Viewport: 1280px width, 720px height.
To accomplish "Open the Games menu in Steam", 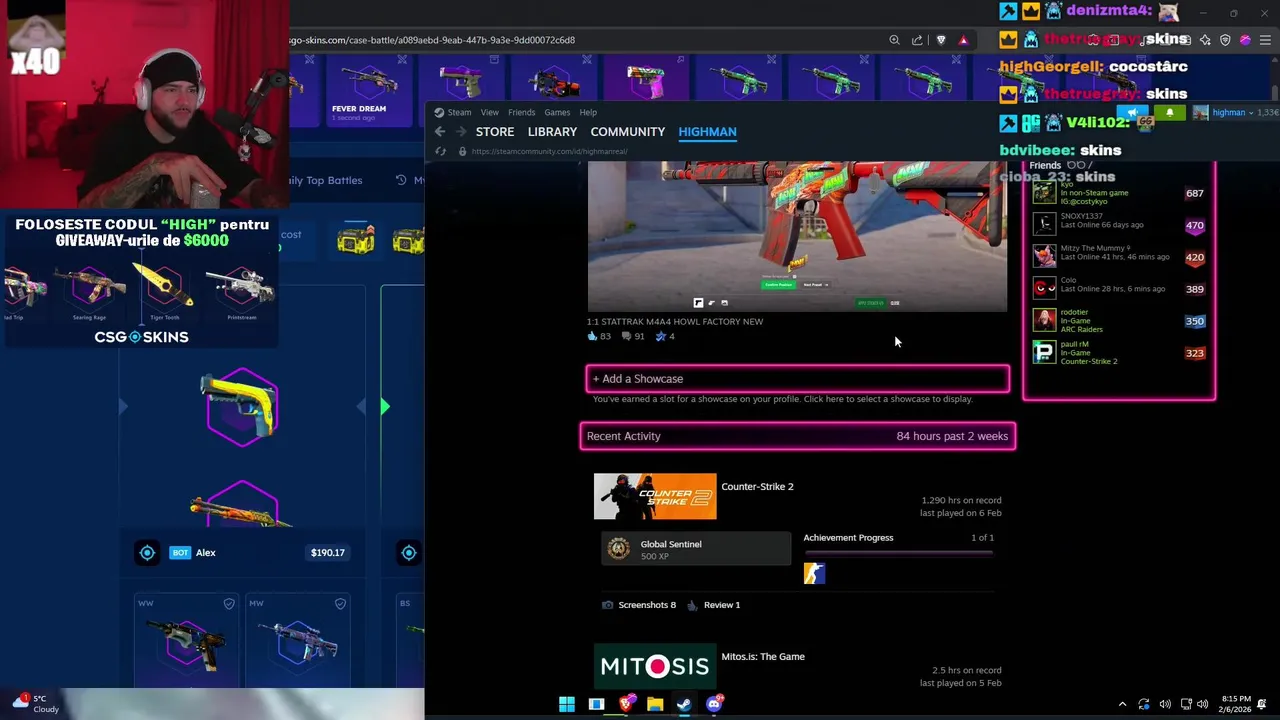I will point(557,112).
